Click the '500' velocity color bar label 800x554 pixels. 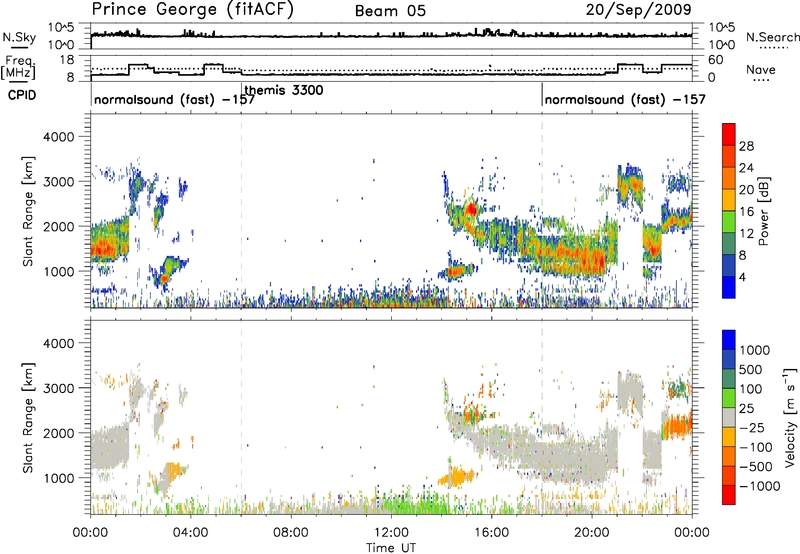click(750, 370)
